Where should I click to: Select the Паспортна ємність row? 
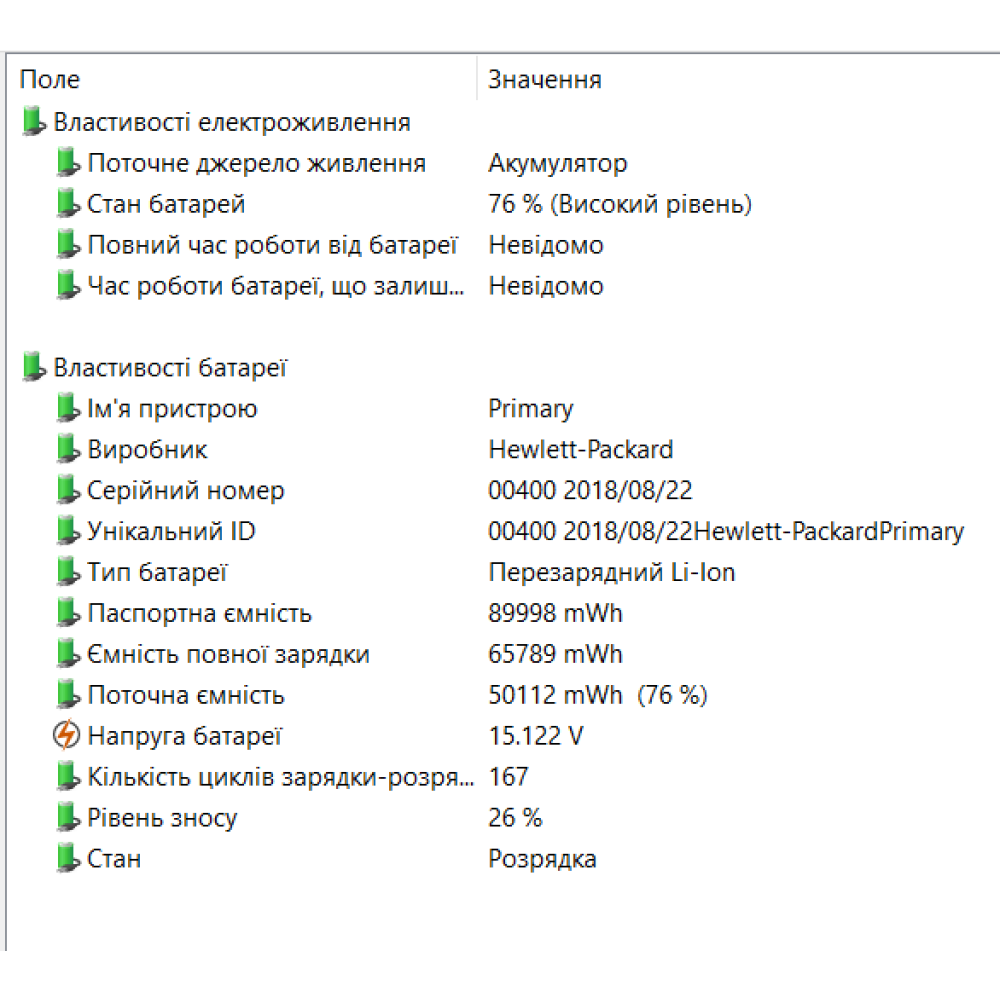(x=199, y=614)
